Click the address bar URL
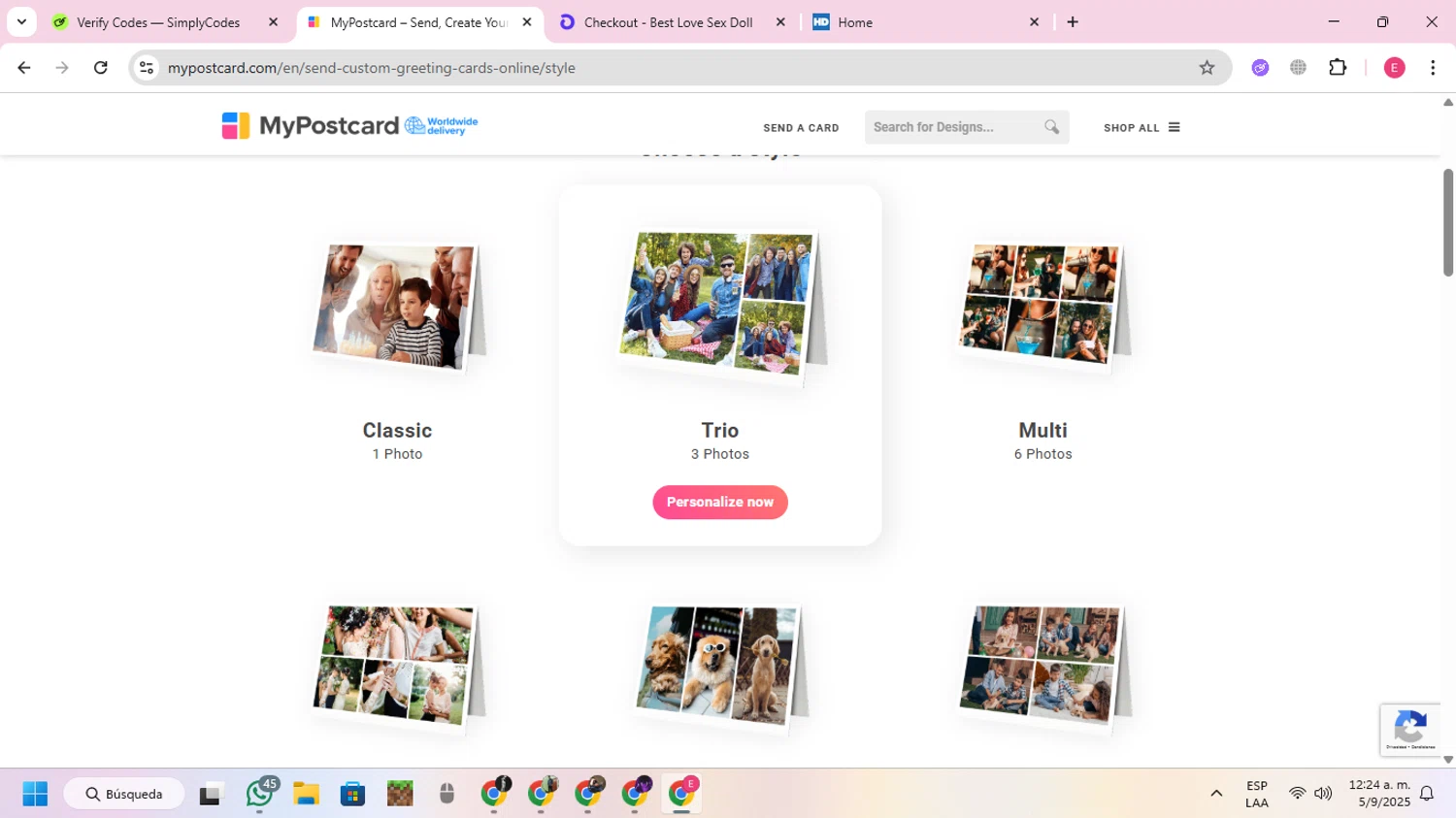1456x818 pixels. (372, 68)
